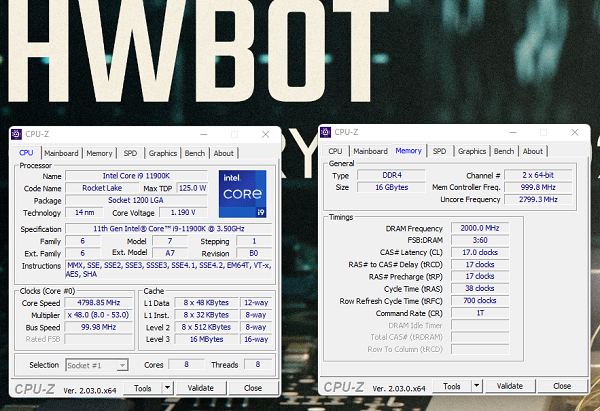The height and width of the screenshot is (411, 600).
Task: Open Graphics tab in the right CPU-Z window
Action: point(472,151)
